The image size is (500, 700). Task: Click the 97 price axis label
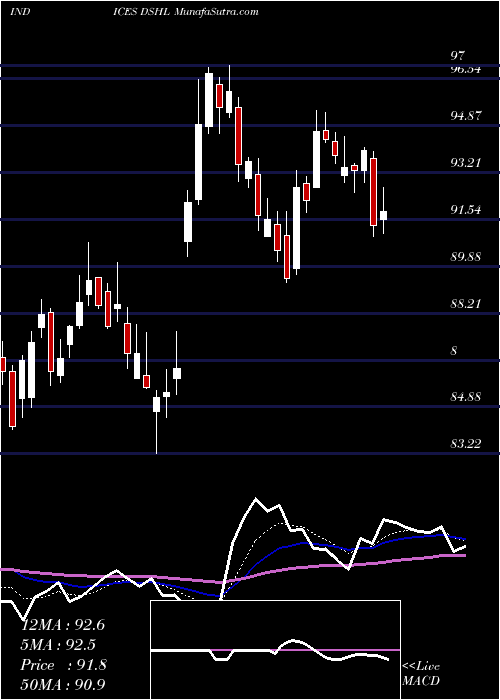458,56
